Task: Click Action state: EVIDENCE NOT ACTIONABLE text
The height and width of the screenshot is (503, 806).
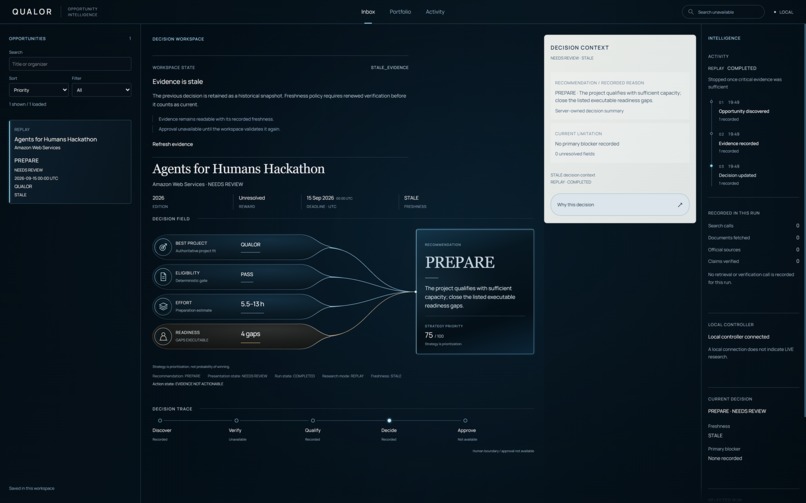Action: coord(188,384)
